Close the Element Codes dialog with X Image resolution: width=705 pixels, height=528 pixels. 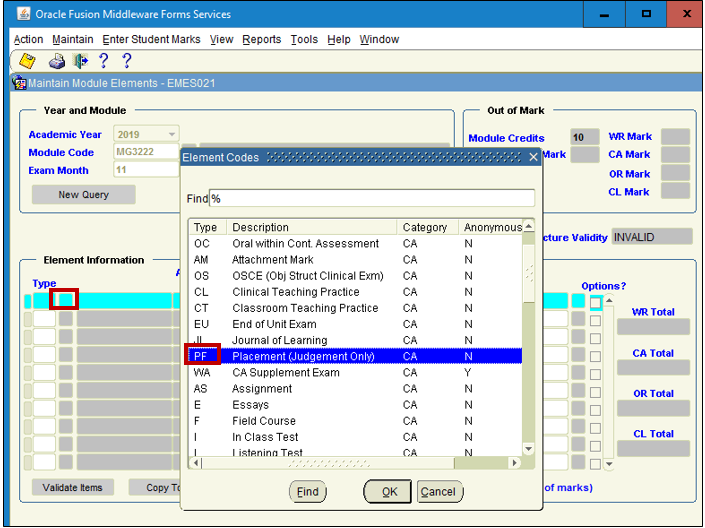[533, 157]
